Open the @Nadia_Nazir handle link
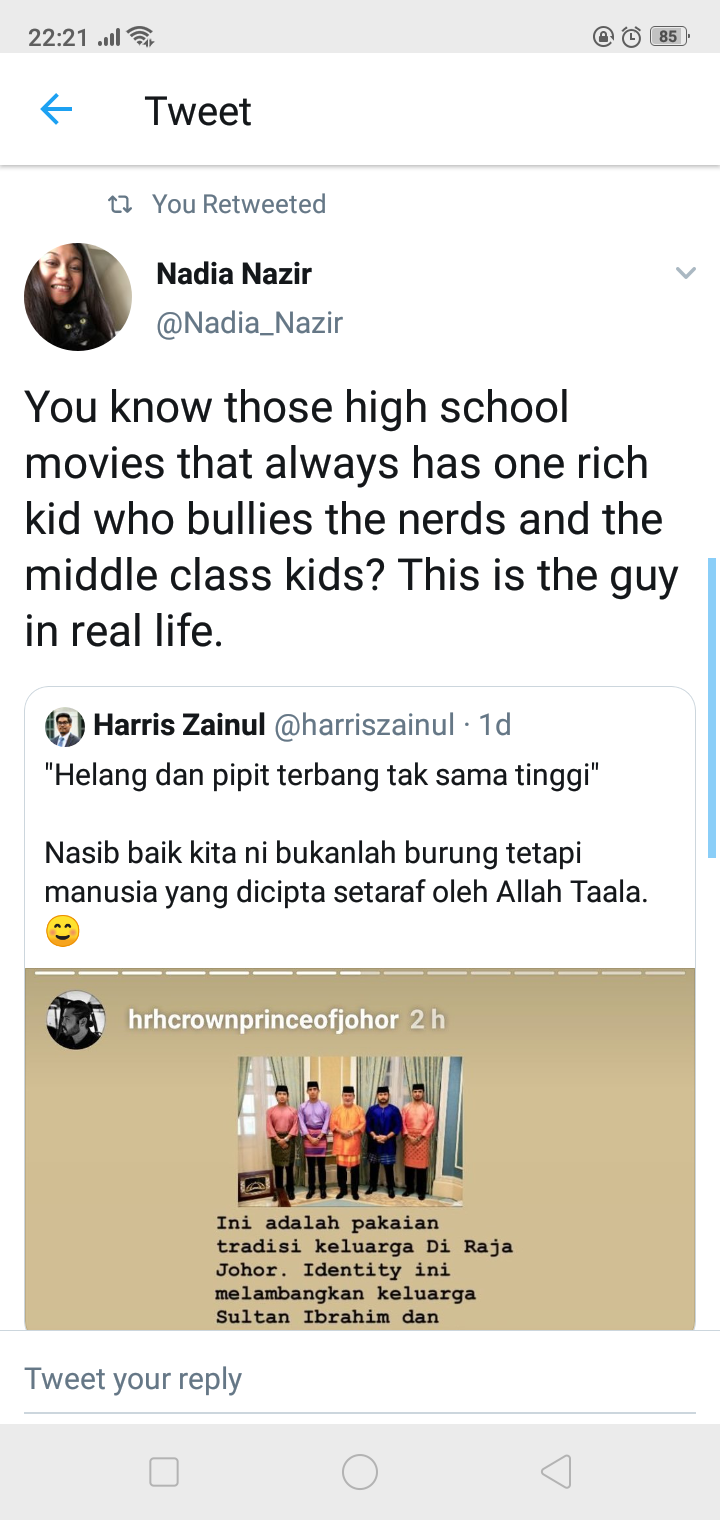This screenshot has height=1520, width=720. 249,323
